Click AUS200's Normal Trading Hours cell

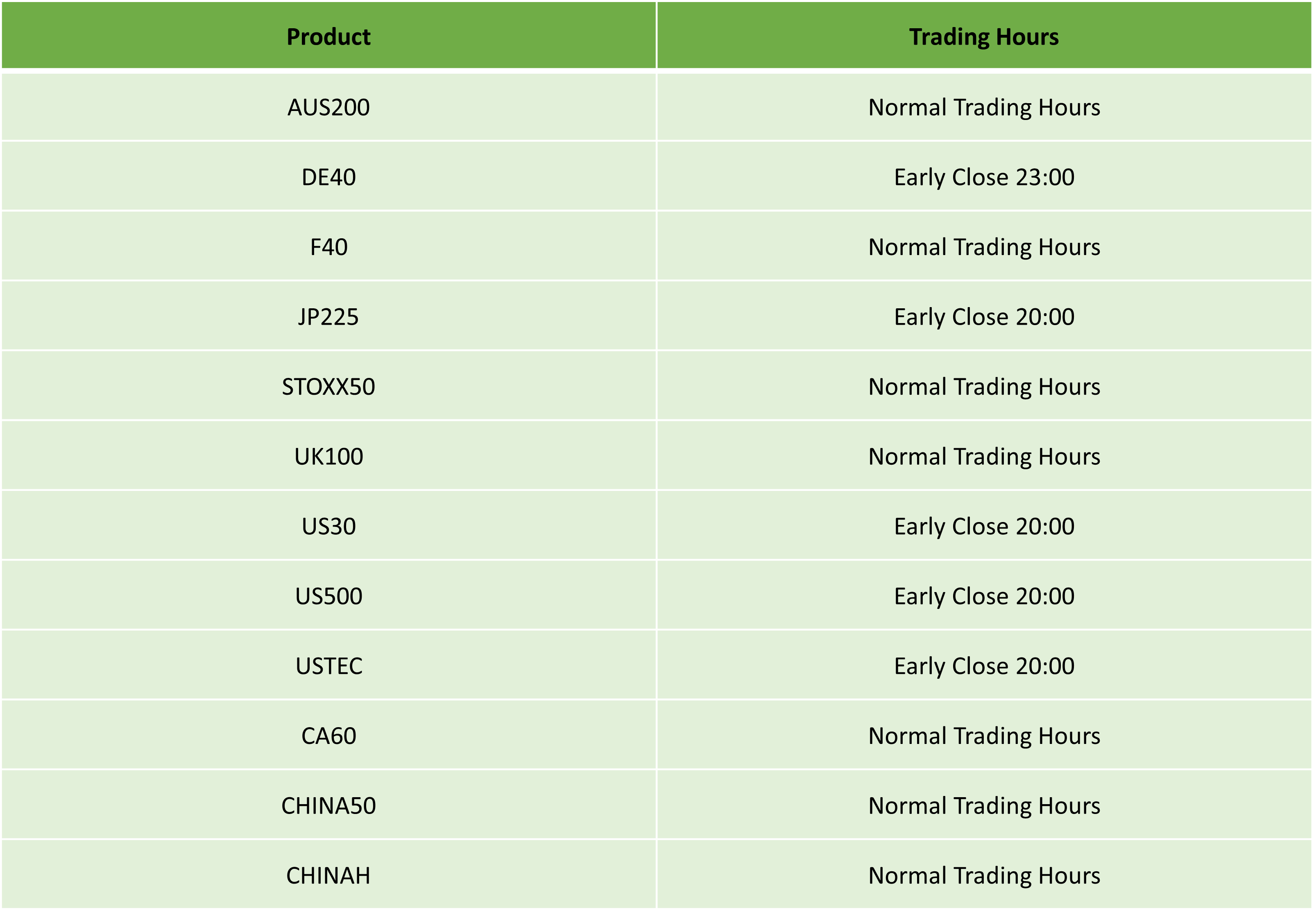point(984,107)
